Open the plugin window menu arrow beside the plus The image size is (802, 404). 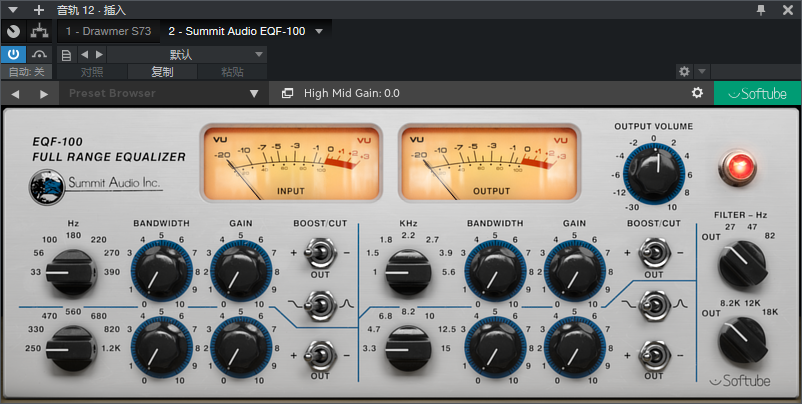(13, 10)
